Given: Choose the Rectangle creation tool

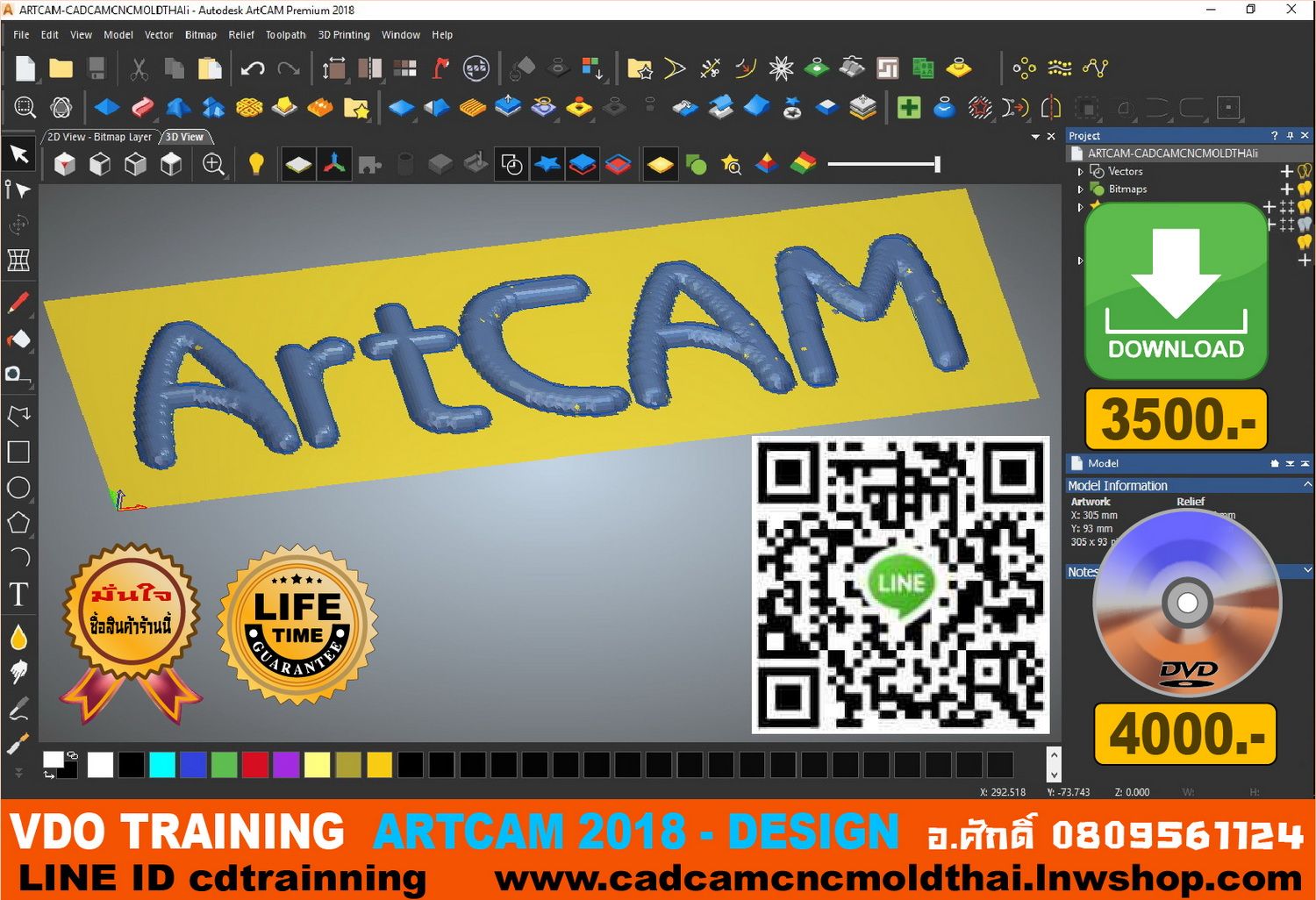Looking at the screenshot, I should [x=19, y=452].
